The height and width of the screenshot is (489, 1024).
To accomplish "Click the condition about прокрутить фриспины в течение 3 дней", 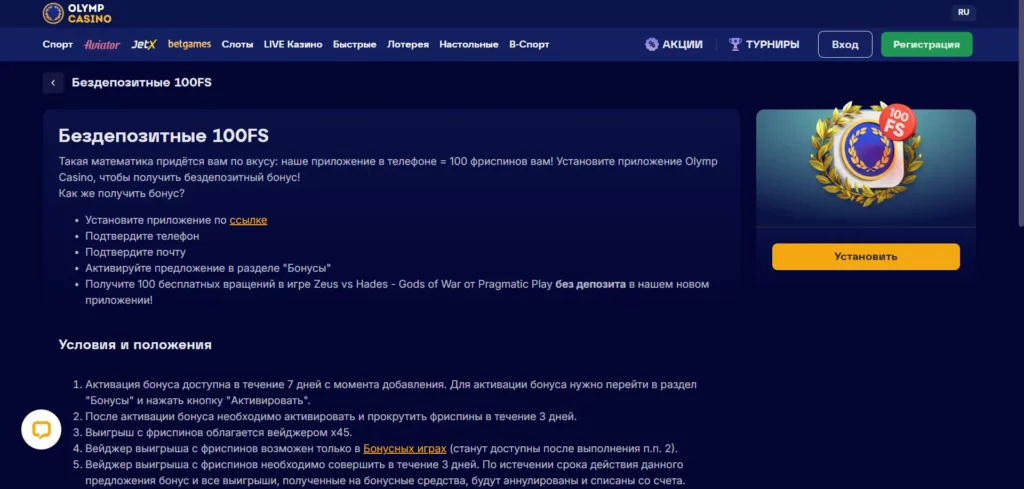I will (331, 417).
